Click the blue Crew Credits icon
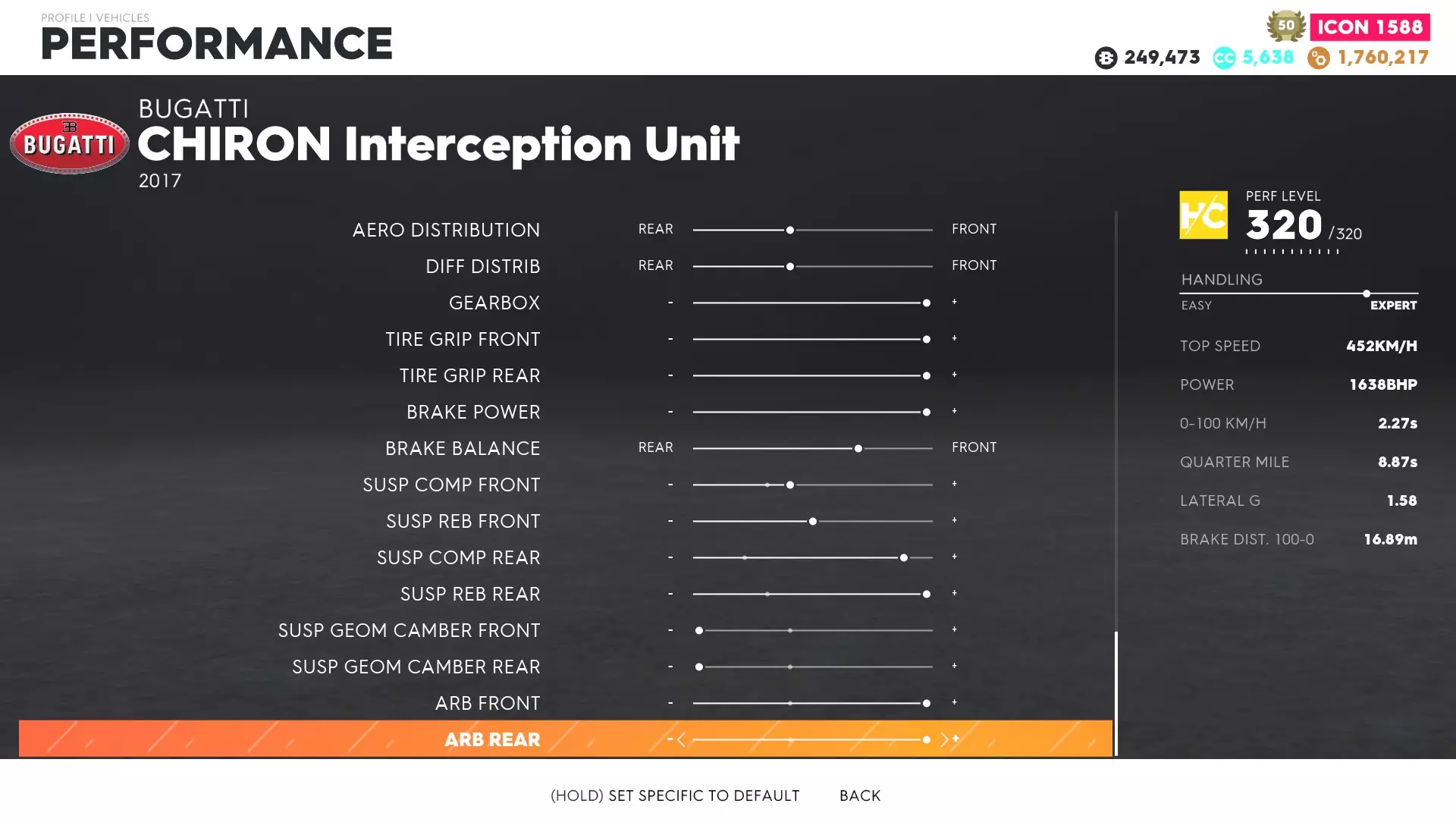Viewport: 1456px width, 819px height. [x=1223, y=58]
